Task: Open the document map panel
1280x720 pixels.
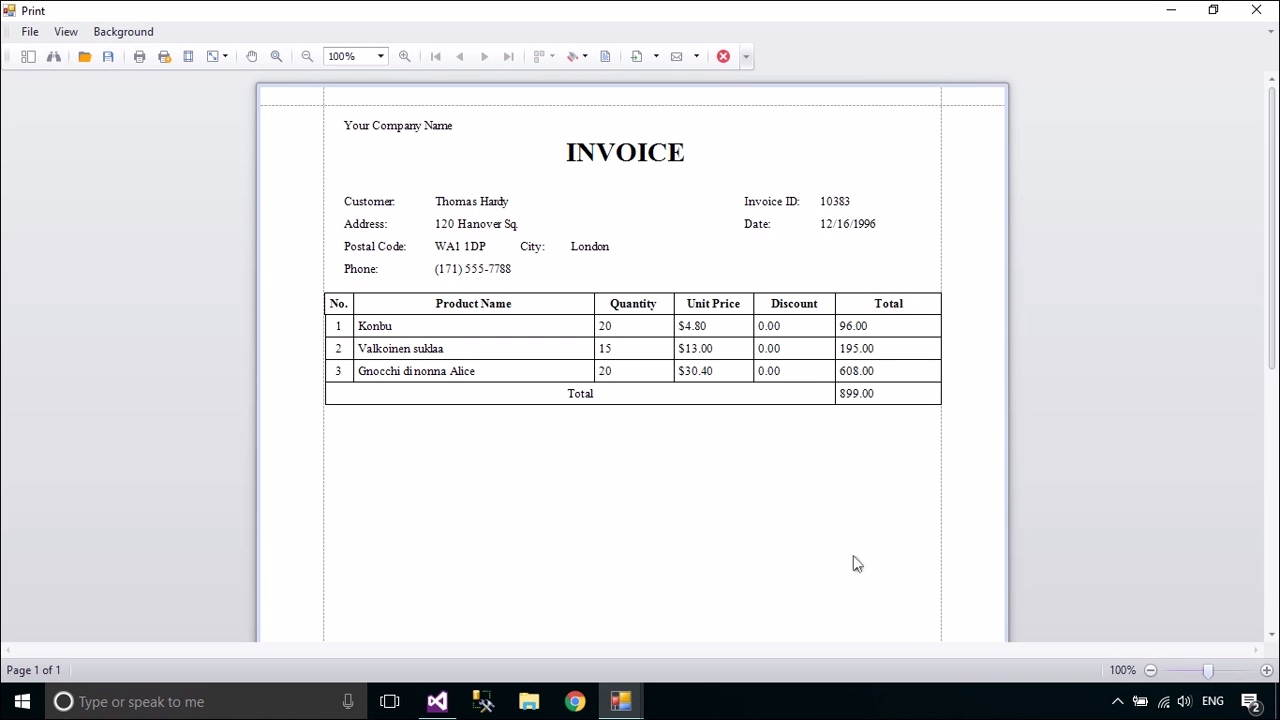Action: (x=28, y=57)
